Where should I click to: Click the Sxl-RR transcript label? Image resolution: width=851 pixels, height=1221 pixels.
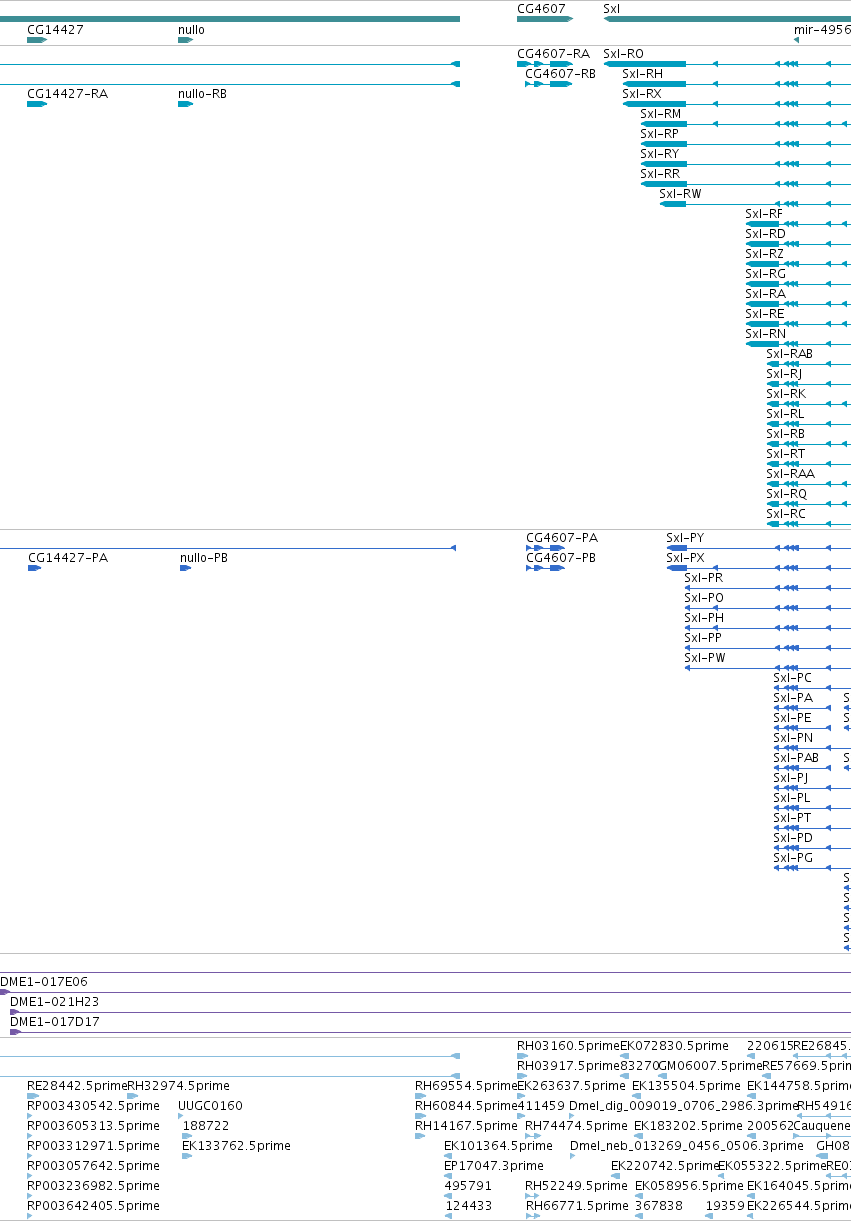click(x=659, y=173)
